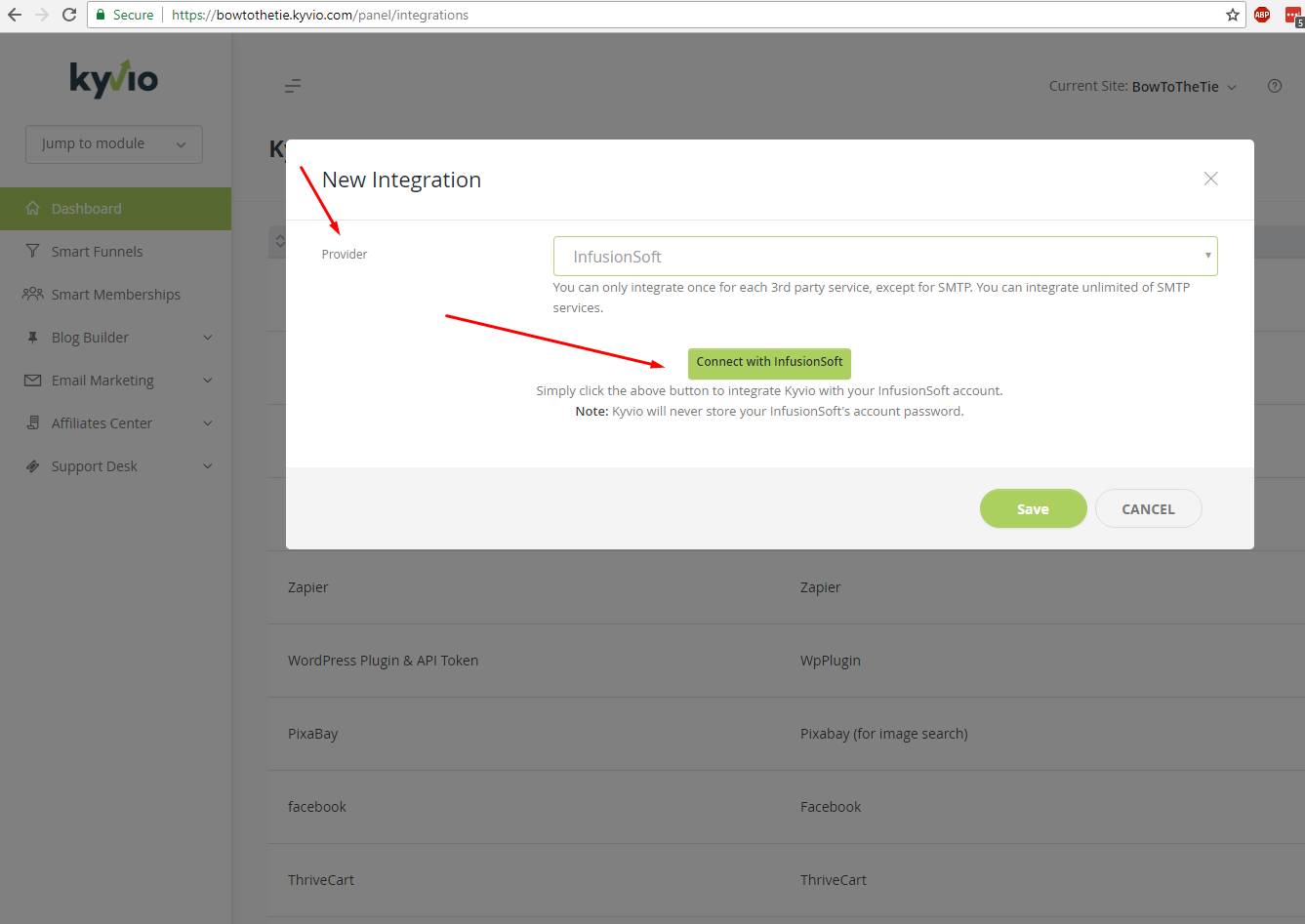
Task: Expand the Affiliates Center submenu chevron
Action: pyautogui.click(x=208, y=422)
